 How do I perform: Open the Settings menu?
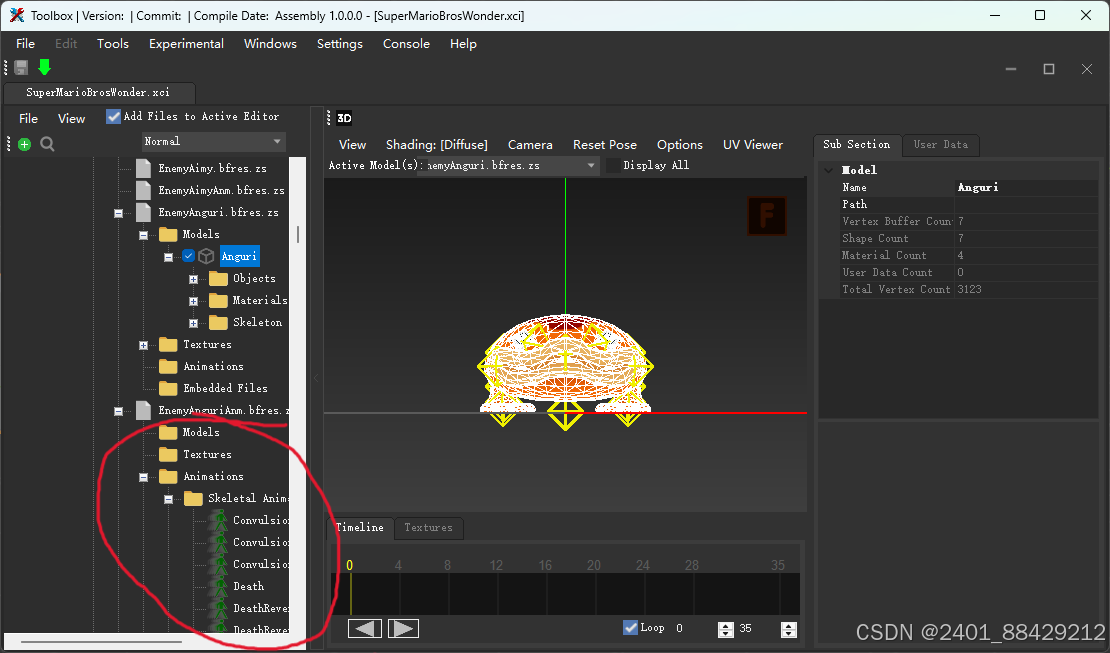click(340, 44)
